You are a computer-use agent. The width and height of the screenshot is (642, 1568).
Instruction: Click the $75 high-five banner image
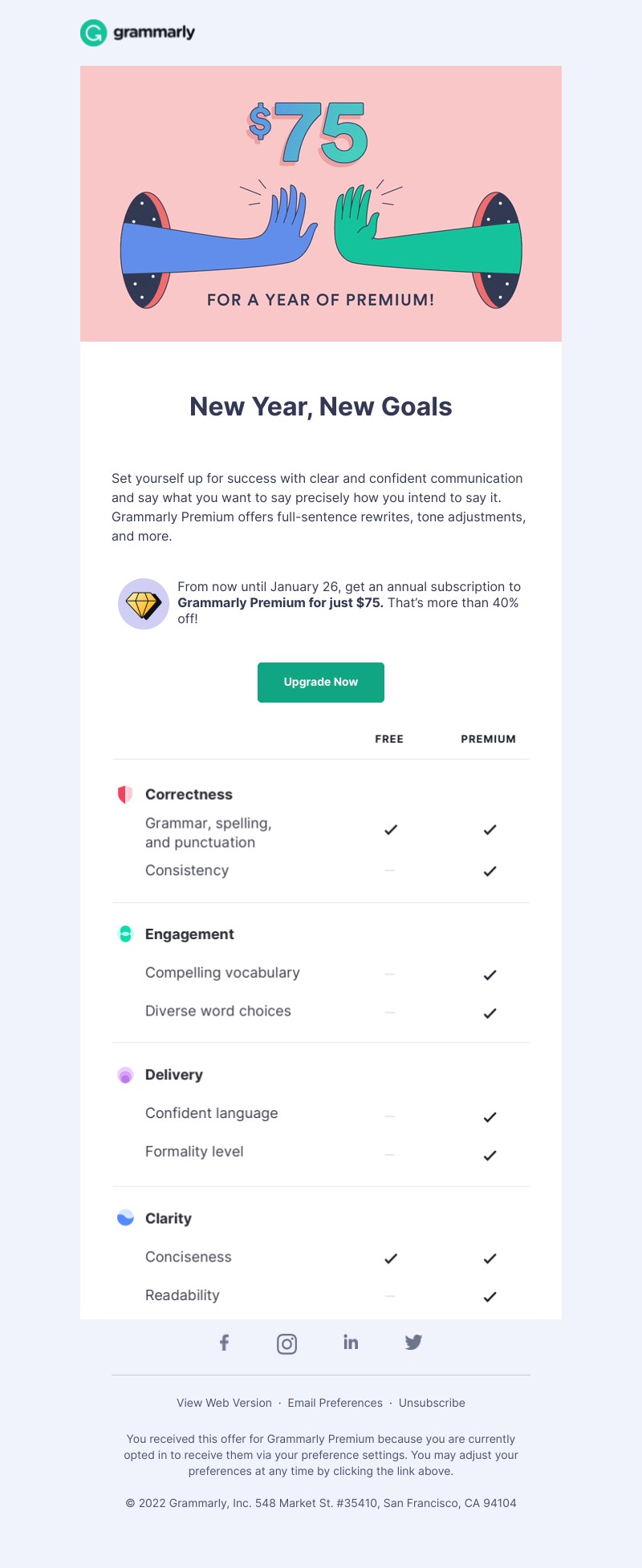321,204
